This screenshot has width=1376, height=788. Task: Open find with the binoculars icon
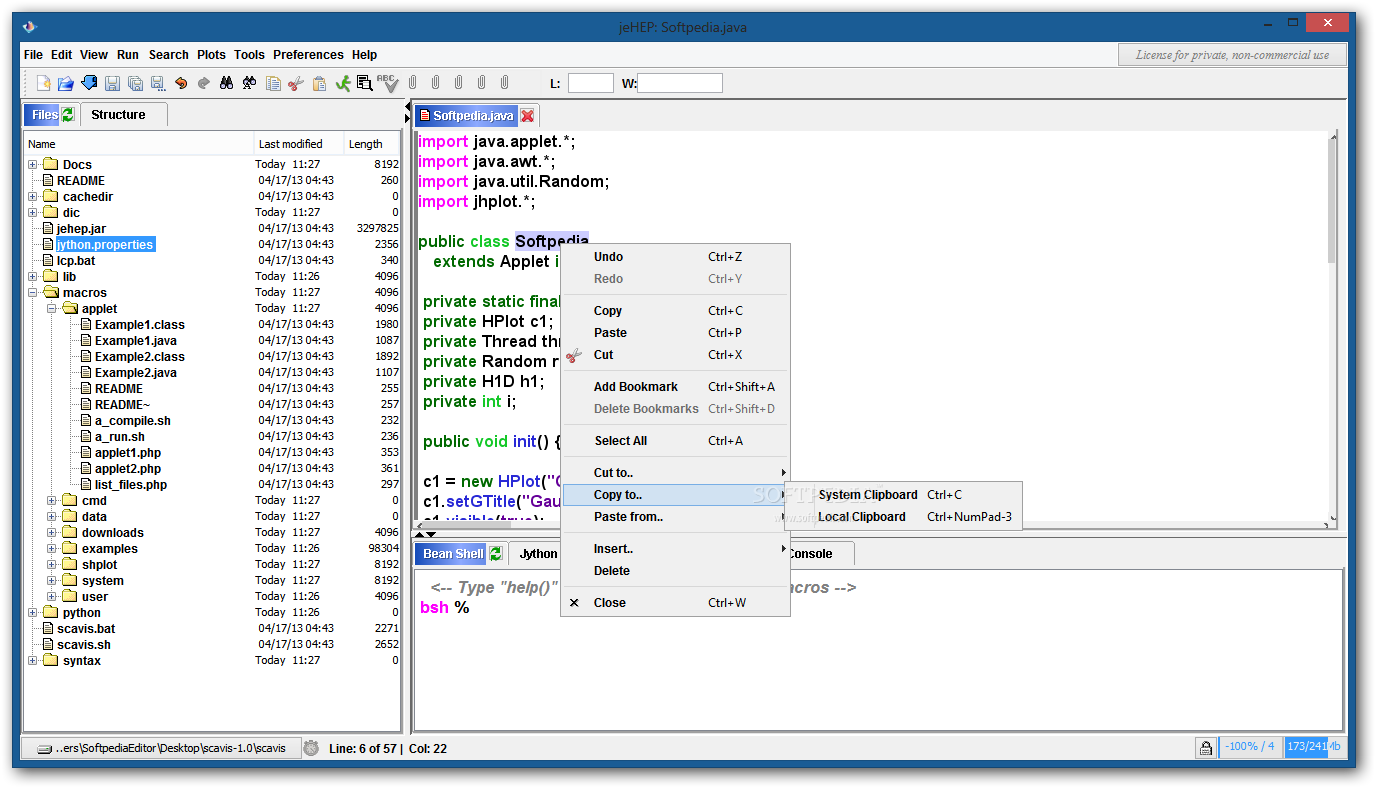[x=227, y=83]
